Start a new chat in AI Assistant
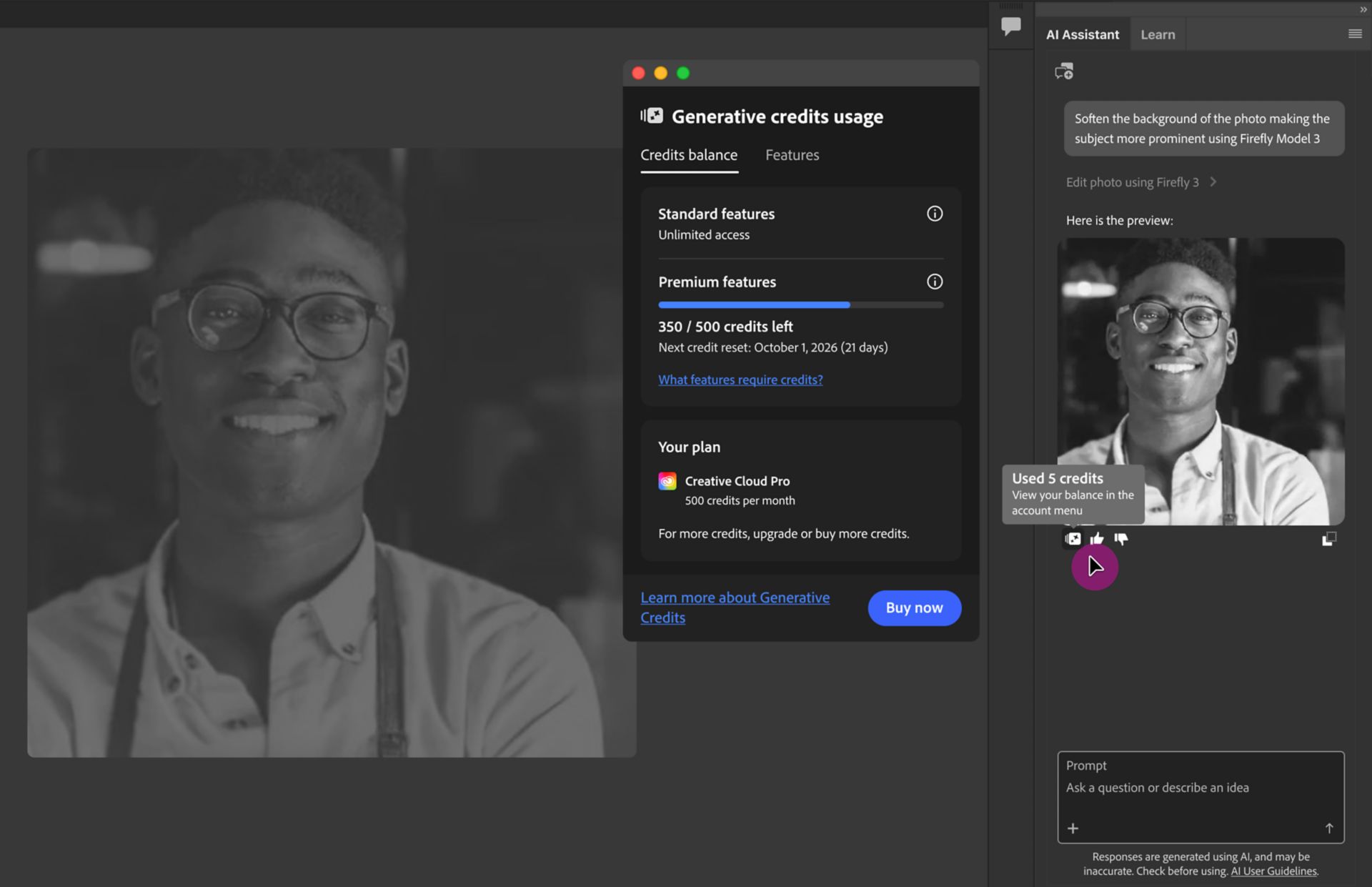This screenshot has height=887, width=1372. [1064, 71]
